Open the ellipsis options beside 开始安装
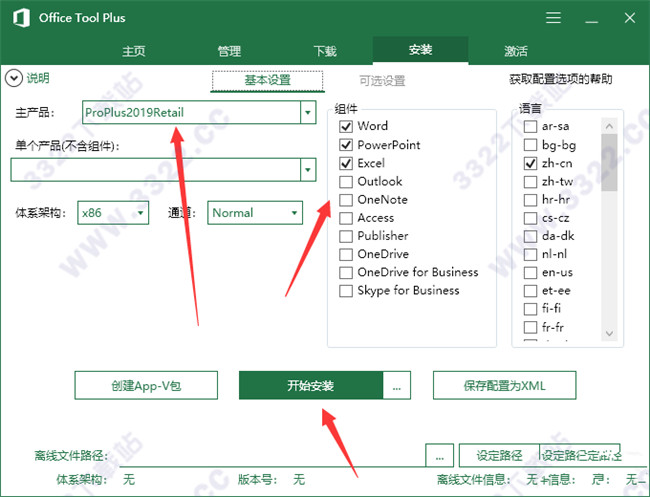The height and width of the screenshot is (497, 650). point(397,385)
